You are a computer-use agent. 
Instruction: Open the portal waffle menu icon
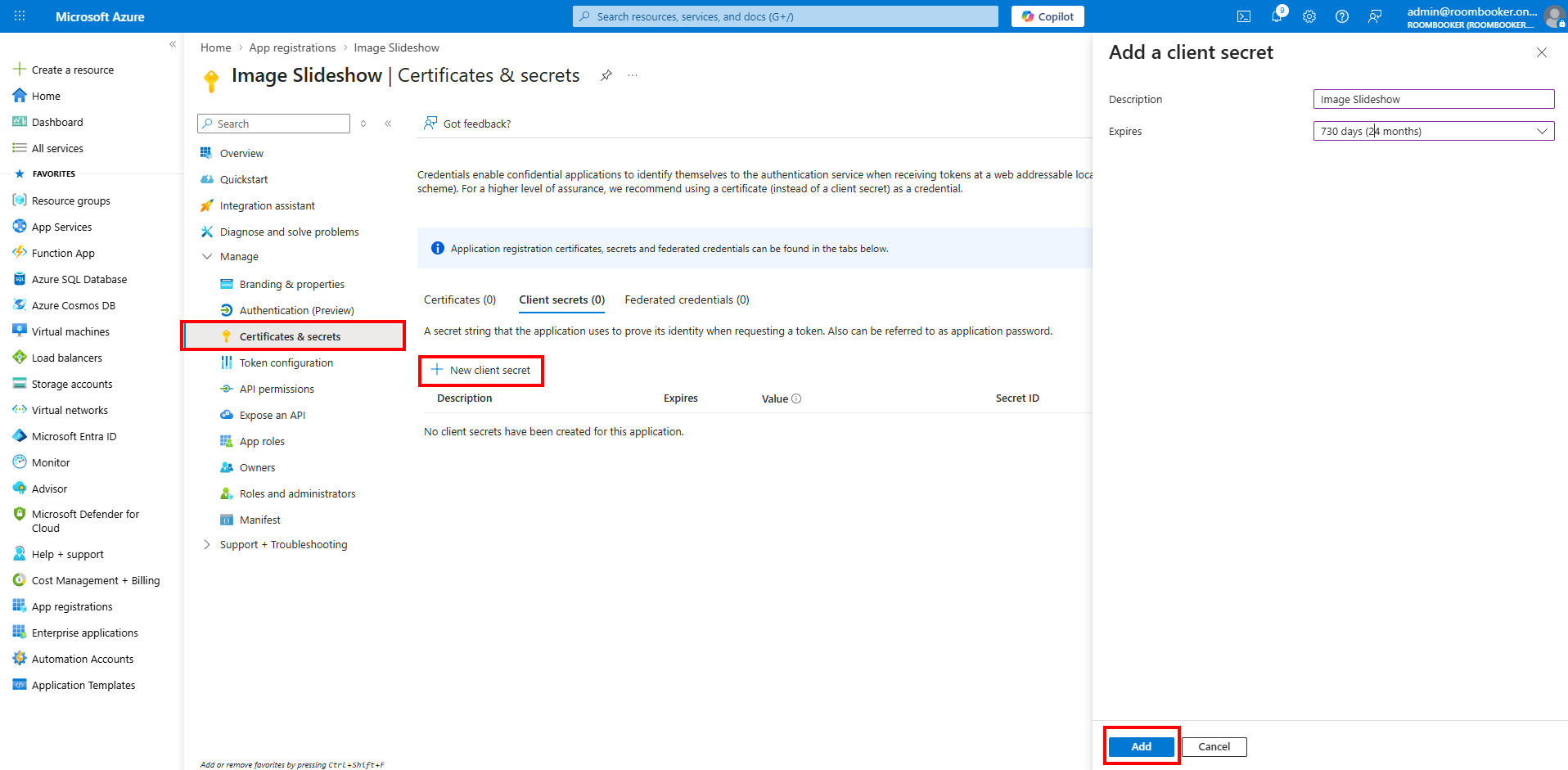pyautogui.click(x=20, y=16)
